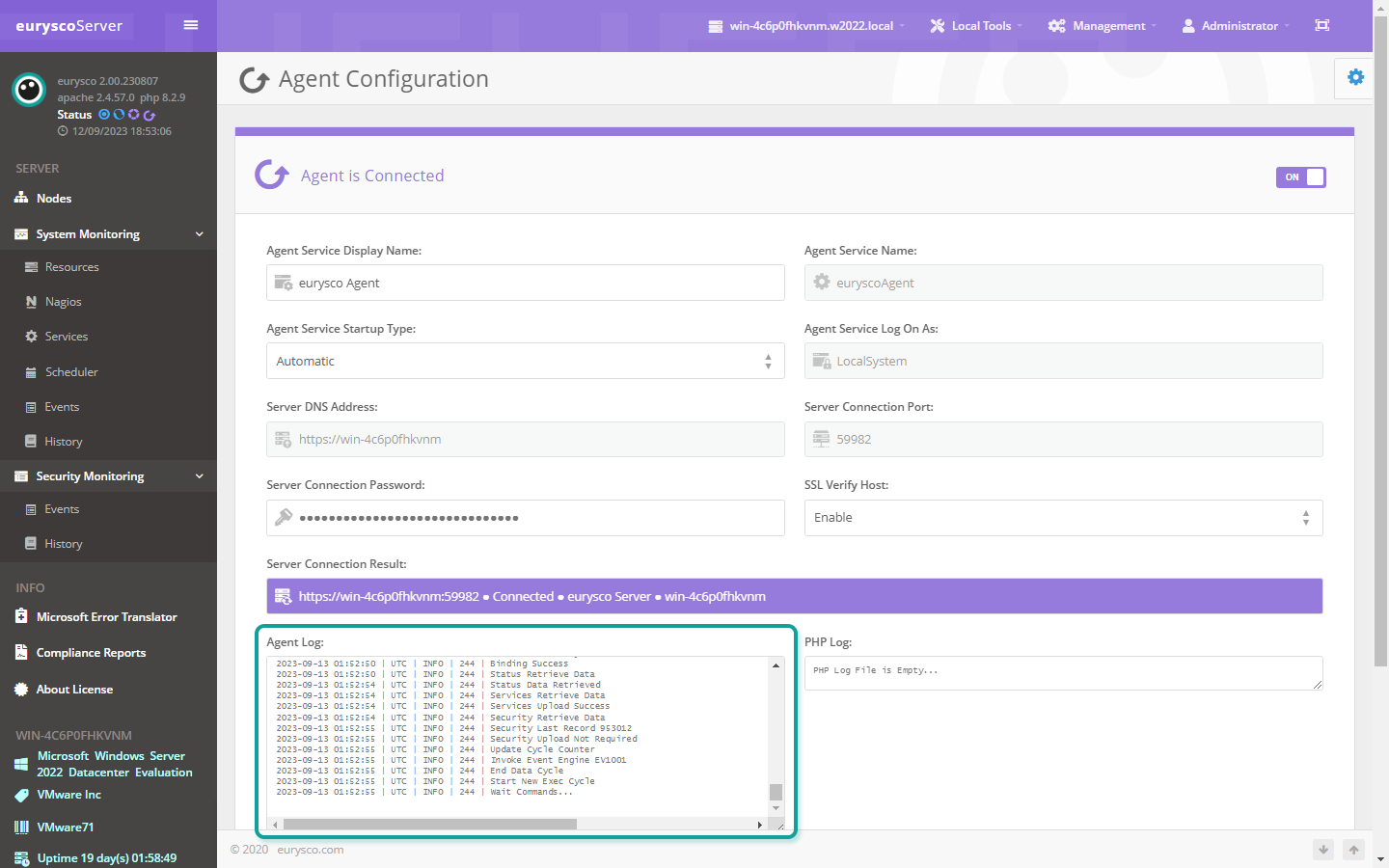
Task: Click the Server Connection Result bar
Action: (x=794, y=596)
